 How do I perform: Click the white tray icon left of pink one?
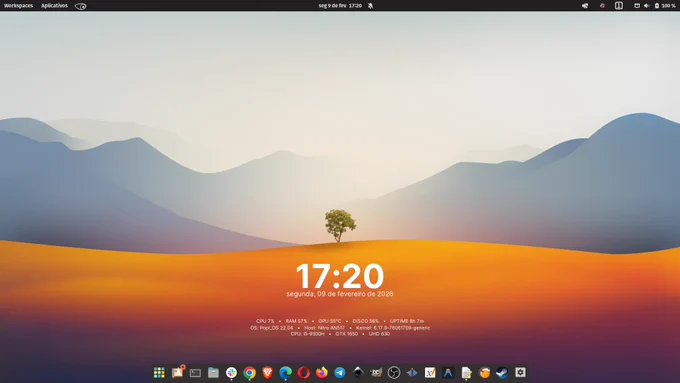585,6
